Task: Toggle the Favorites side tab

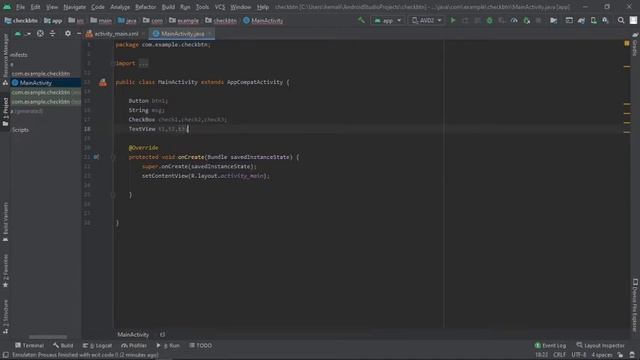Action: tap(5, 271)
